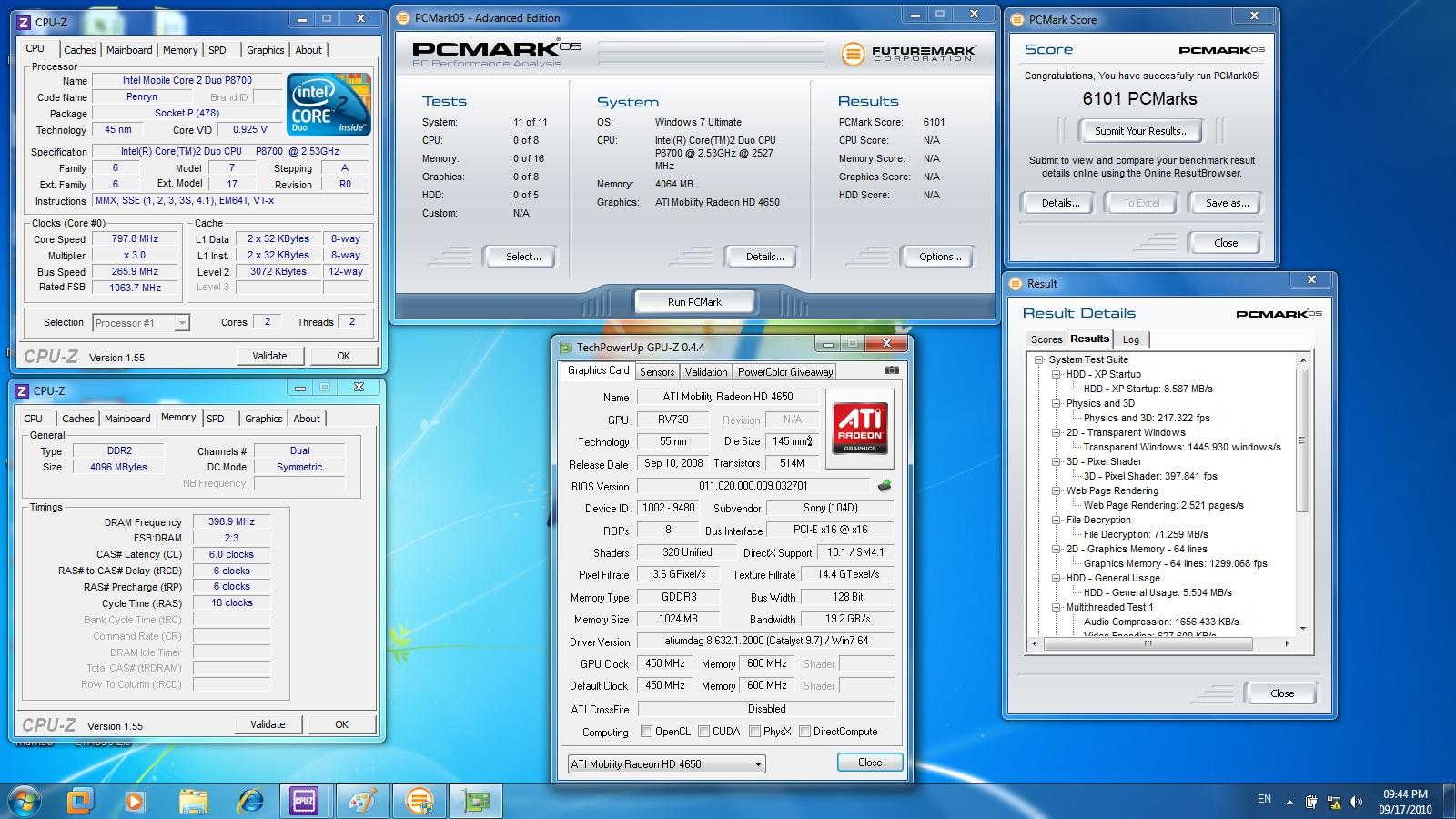The image size is (1456, 819).
Task: Click the EN language indicator in taskbar
Action: coord(1264,799)
